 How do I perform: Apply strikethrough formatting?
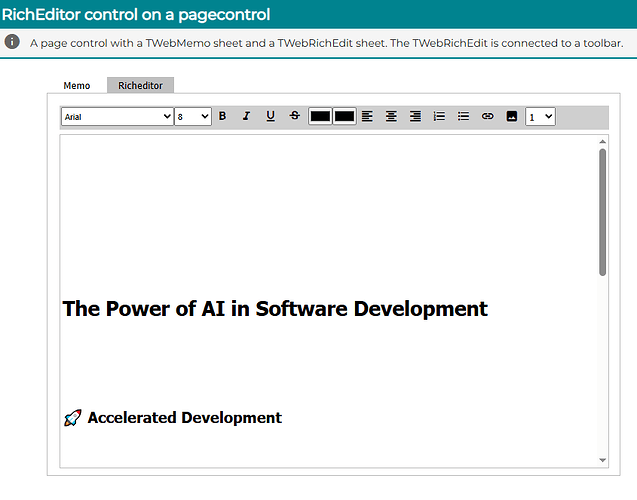tap(294, 116)
